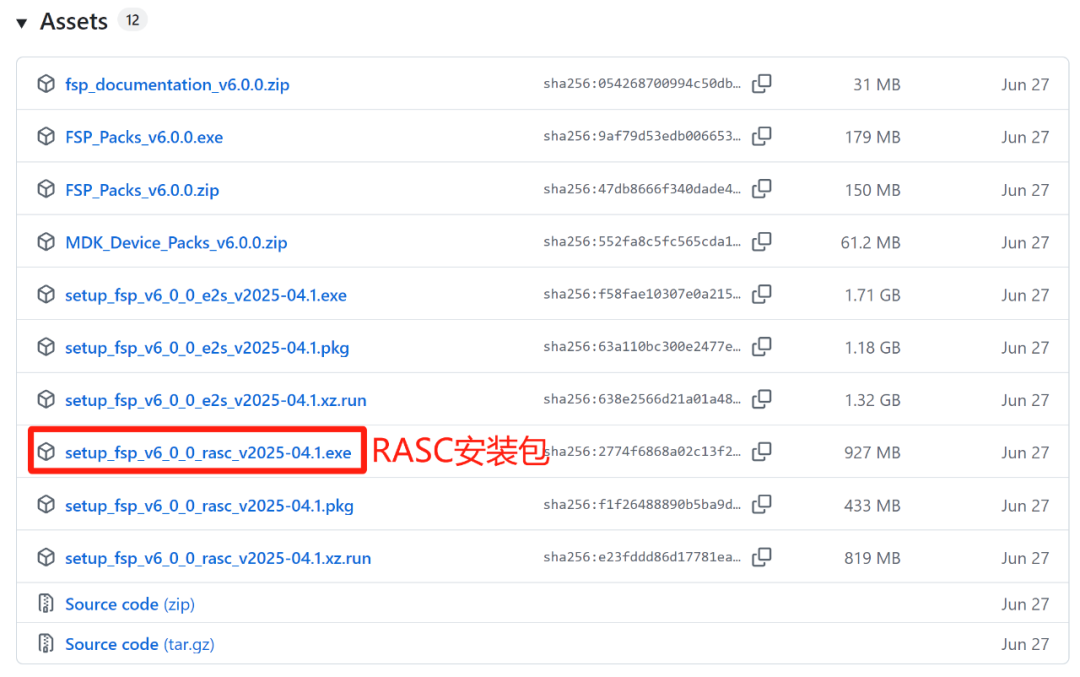Click the 61.2 MB size value

(871, 242)
